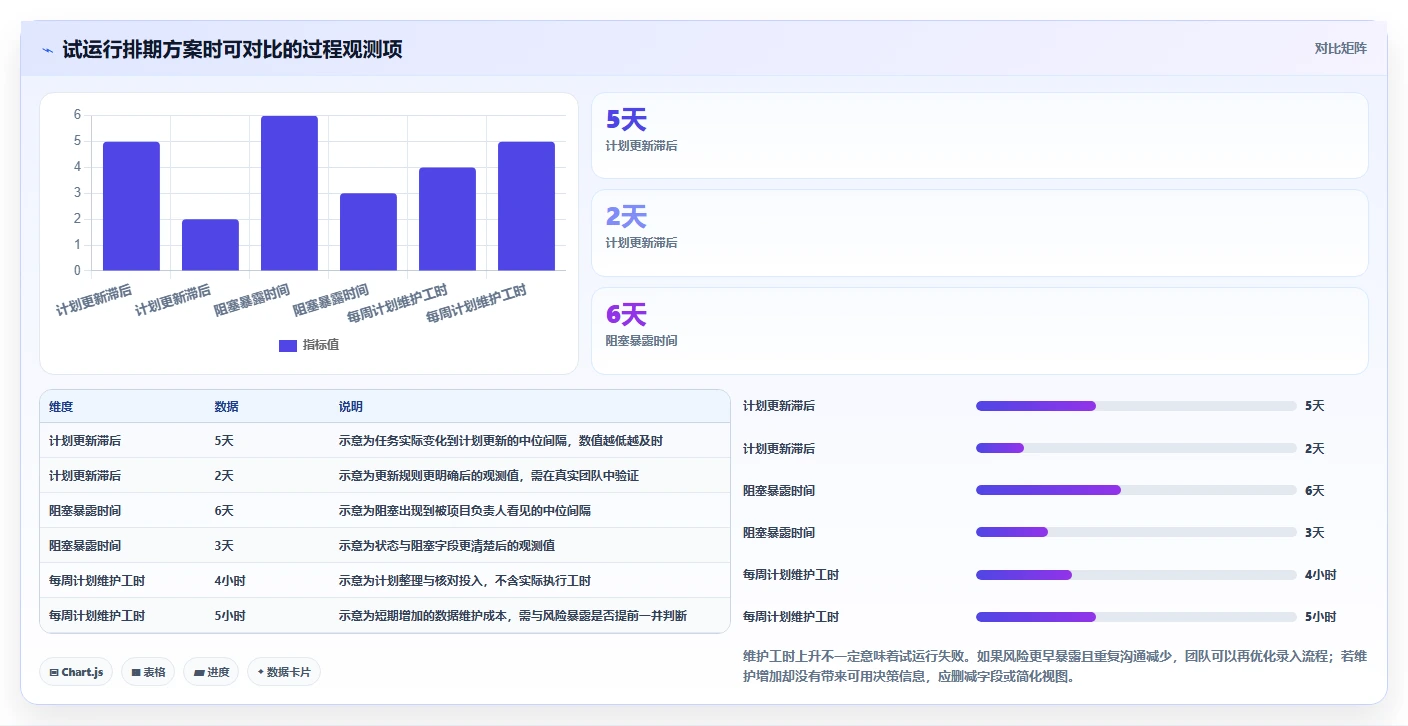Image resolution: width=1408 pixels, height=726 pixels.
Task: Toggle the 指标值 legend entry in the chart
Action: 309,345
